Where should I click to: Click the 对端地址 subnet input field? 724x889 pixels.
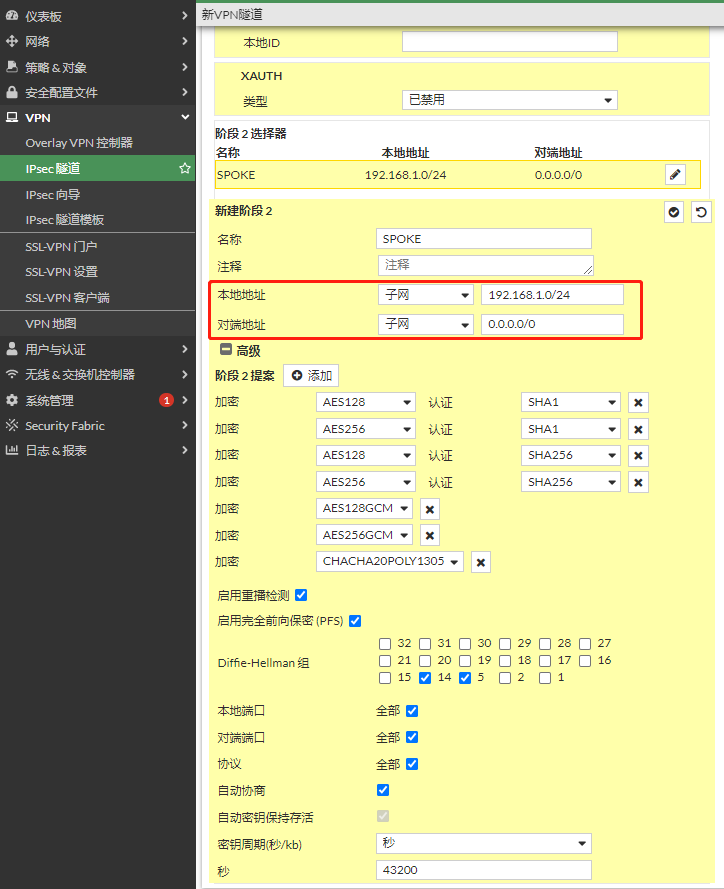tap(551, 325)
